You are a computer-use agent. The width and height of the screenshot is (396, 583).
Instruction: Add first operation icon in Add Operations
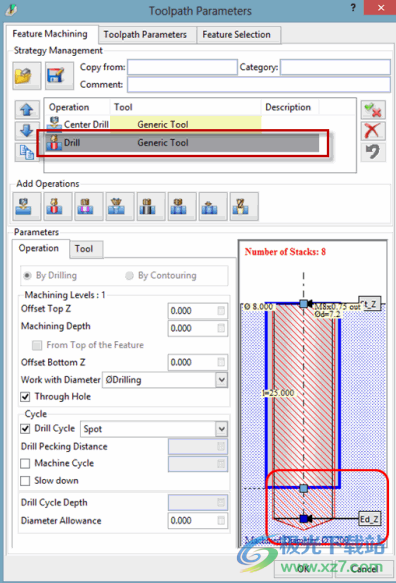(26, 206)
